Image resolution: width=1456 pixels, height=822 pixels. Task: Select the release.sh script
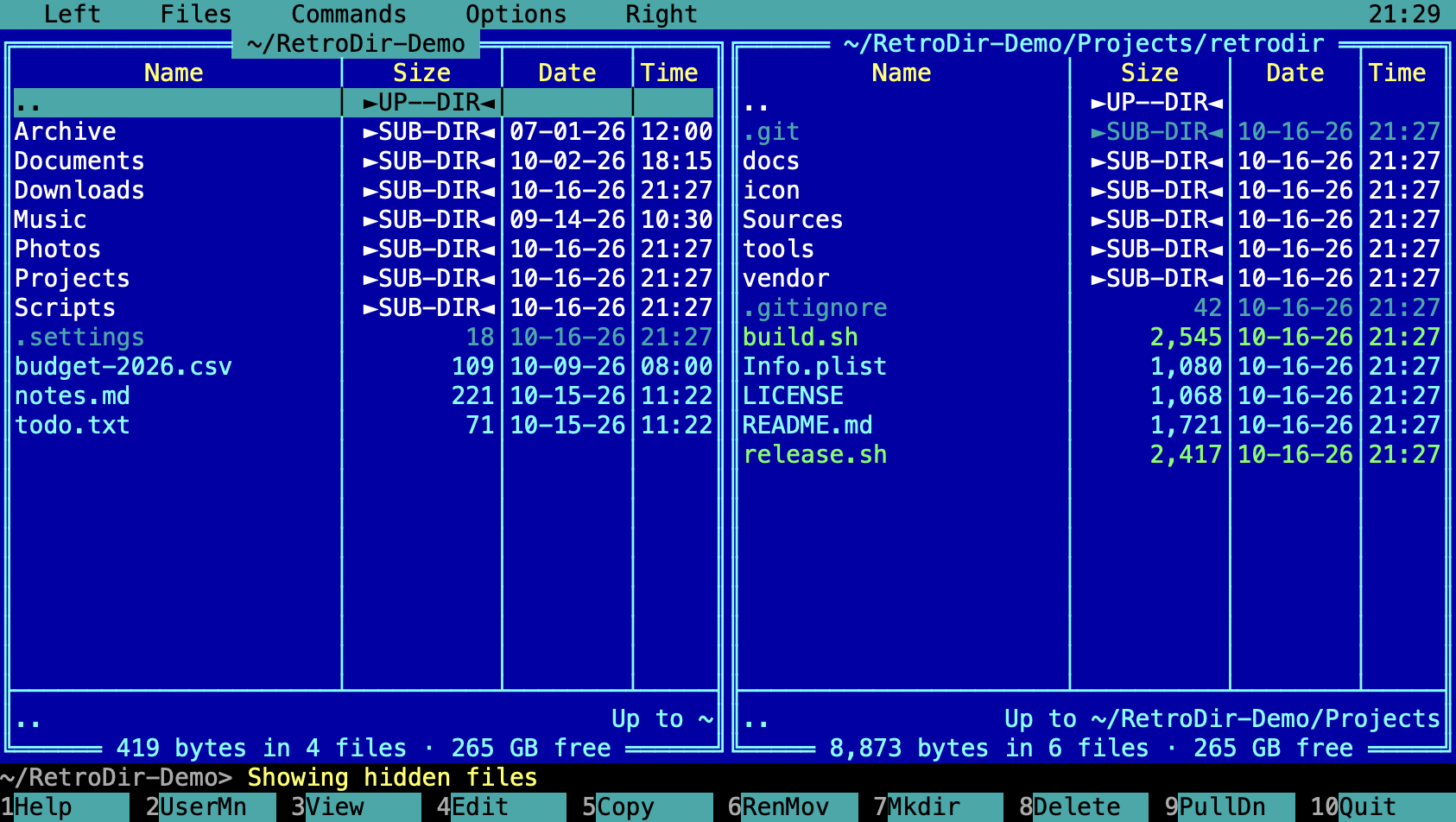coord(1092,455)
